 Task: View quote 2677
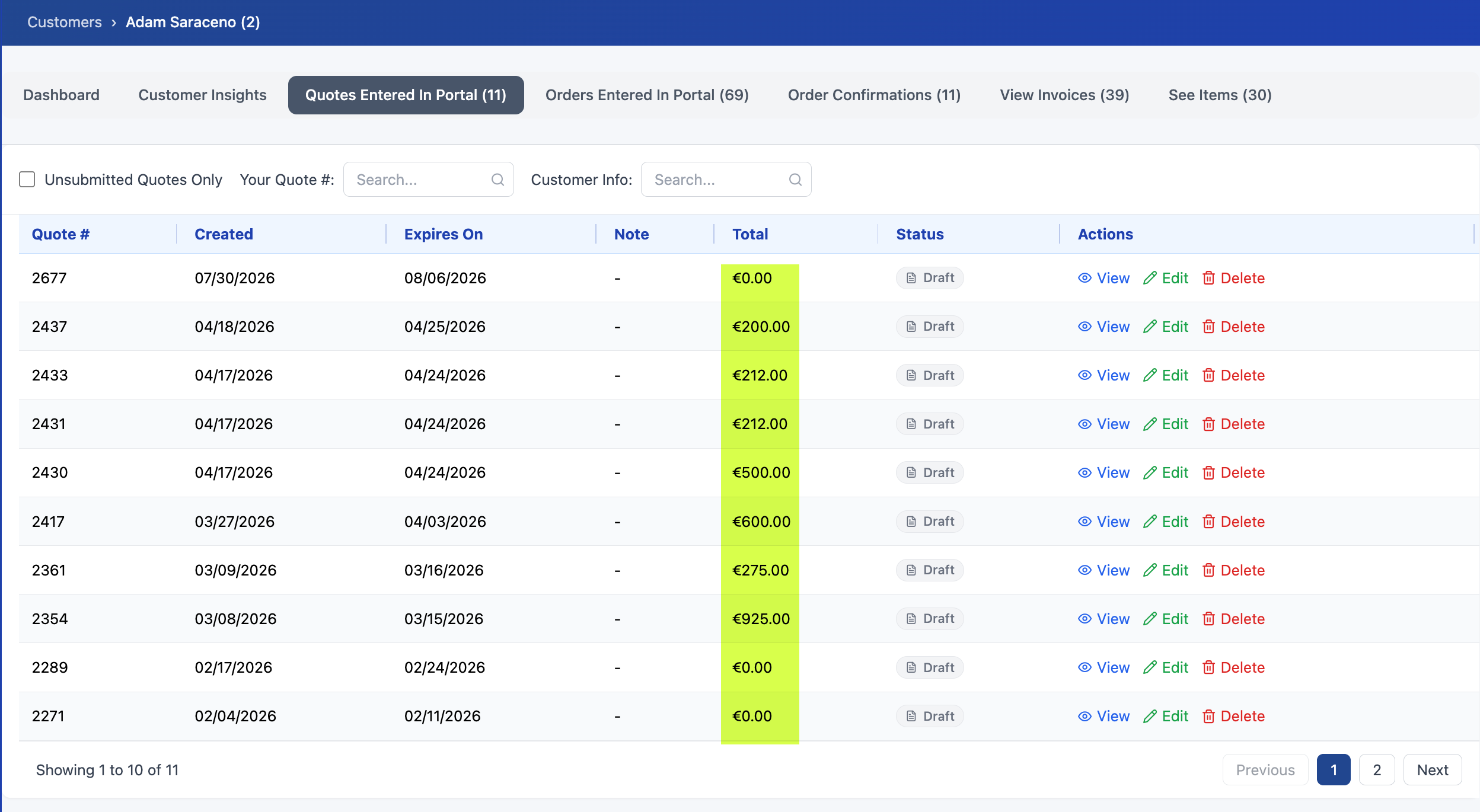click(x=1103, y=278)
